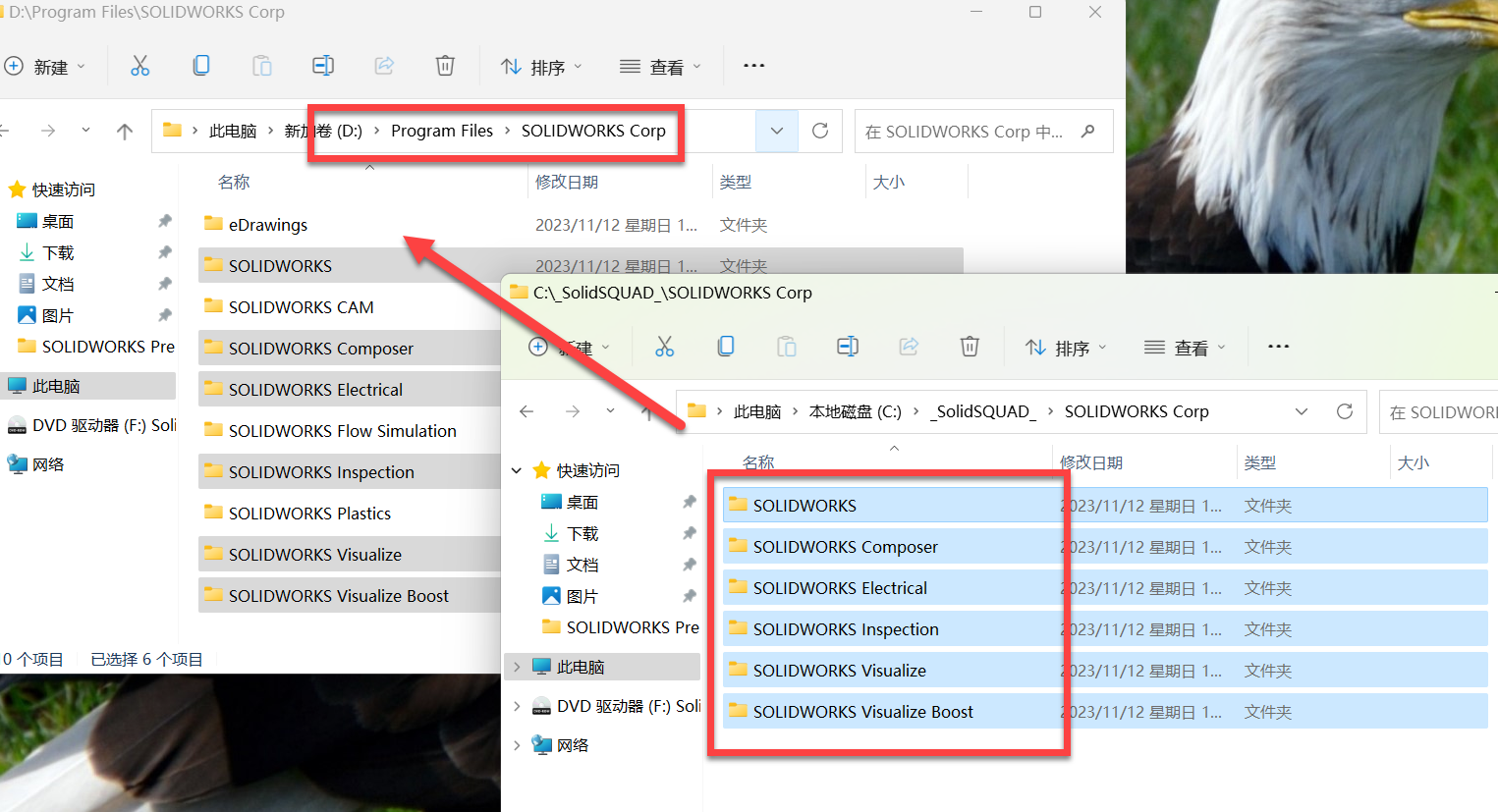Click the Copy icon in the D: window toolbar
This screenshot has height=812, width=1498.
(x=201, y=66)
